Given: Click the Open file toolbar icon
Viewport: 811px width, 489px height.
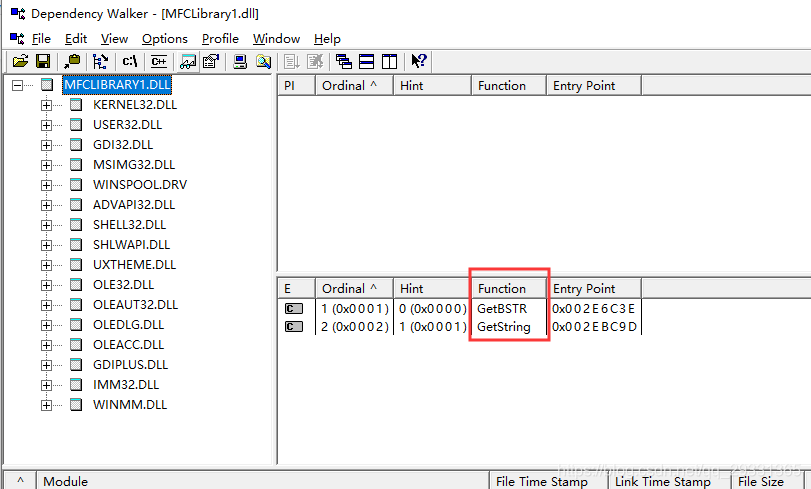Looking at the screenshot, I should click(20, 62).
